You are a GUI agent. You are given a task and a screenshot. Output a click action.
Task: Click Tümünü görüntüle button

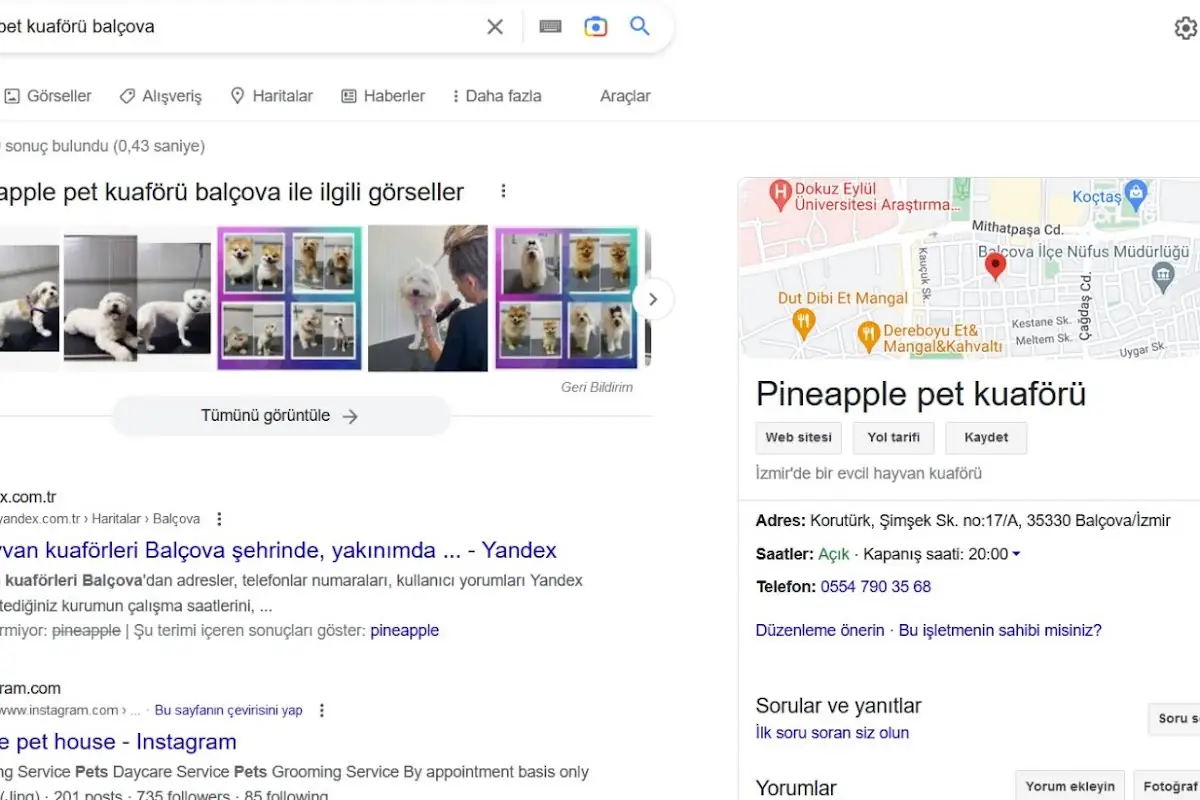point(280,416)
